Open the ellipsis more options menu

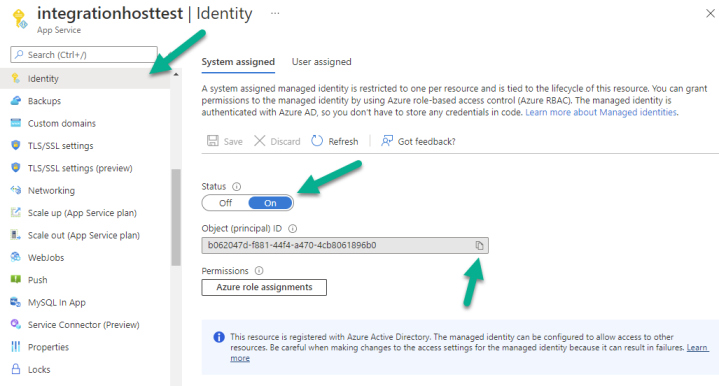275,13
